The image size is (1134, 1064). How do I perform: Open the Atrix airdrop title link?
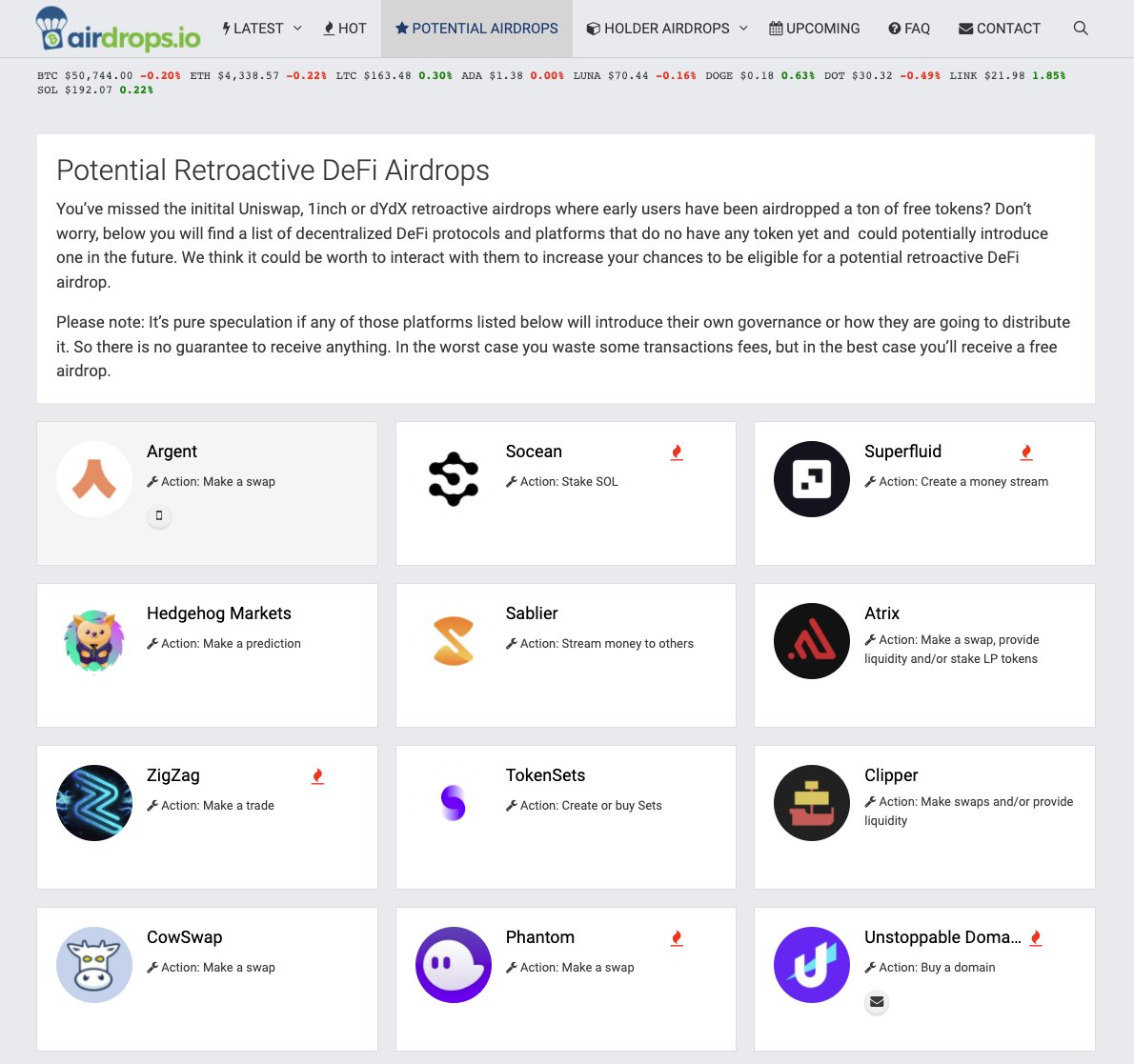(881, 612)
